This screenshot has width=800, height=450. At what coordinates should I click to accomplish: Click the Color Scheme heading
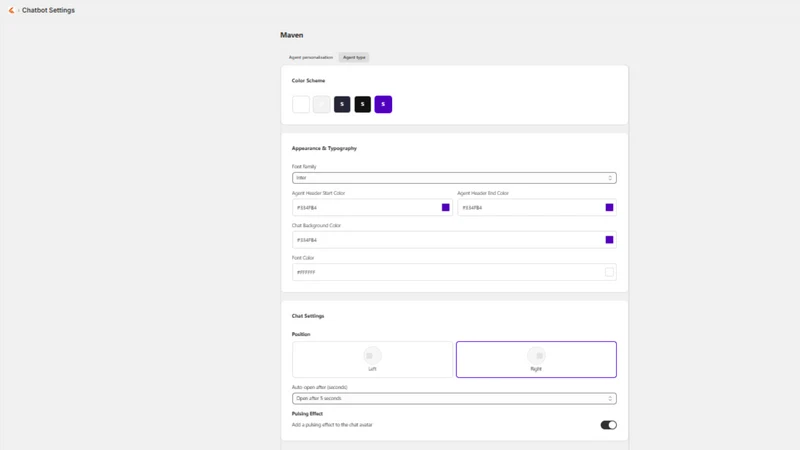(x=308, y=81)
